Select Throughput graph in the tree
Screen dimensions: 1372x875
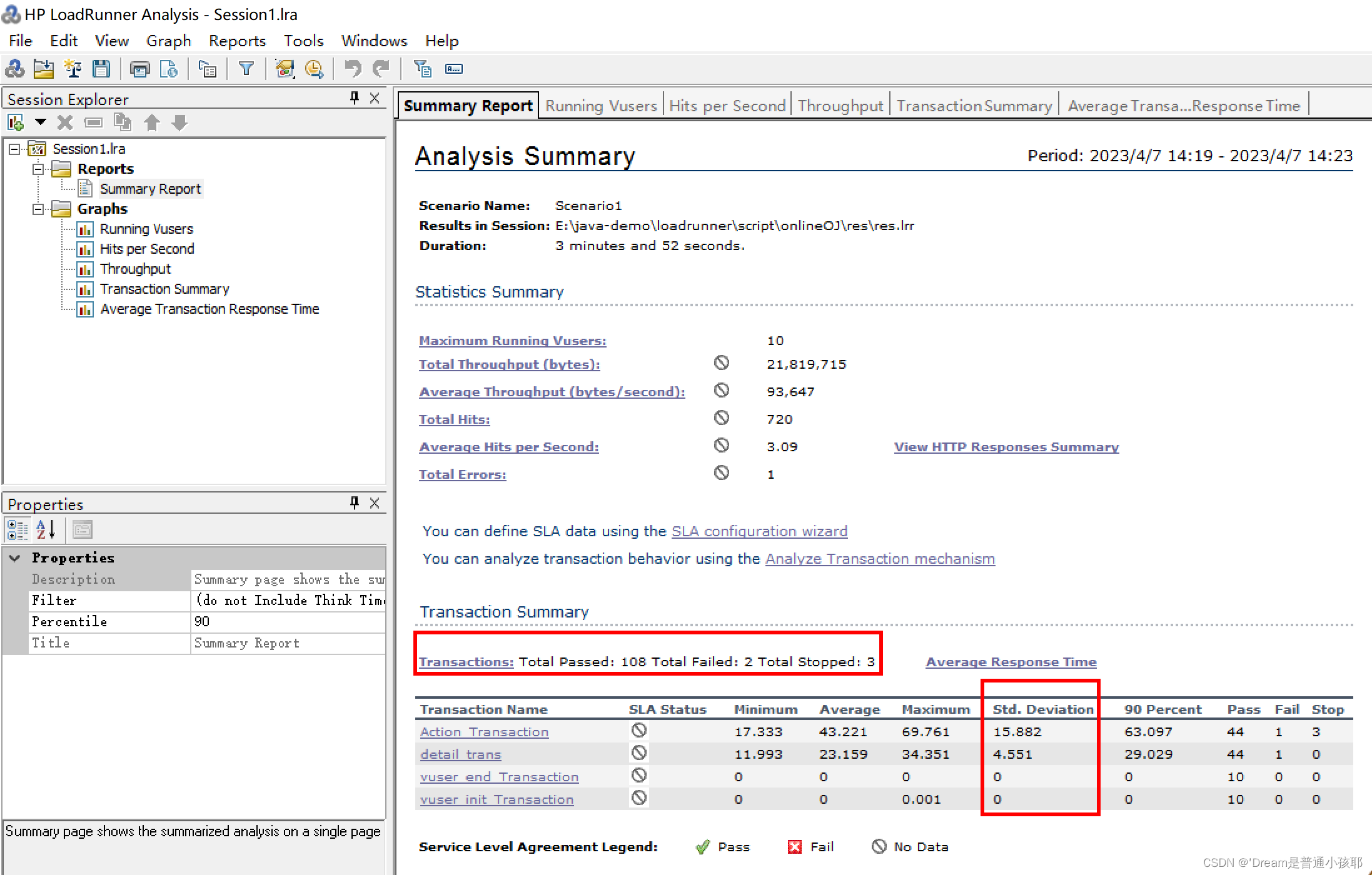136,269
